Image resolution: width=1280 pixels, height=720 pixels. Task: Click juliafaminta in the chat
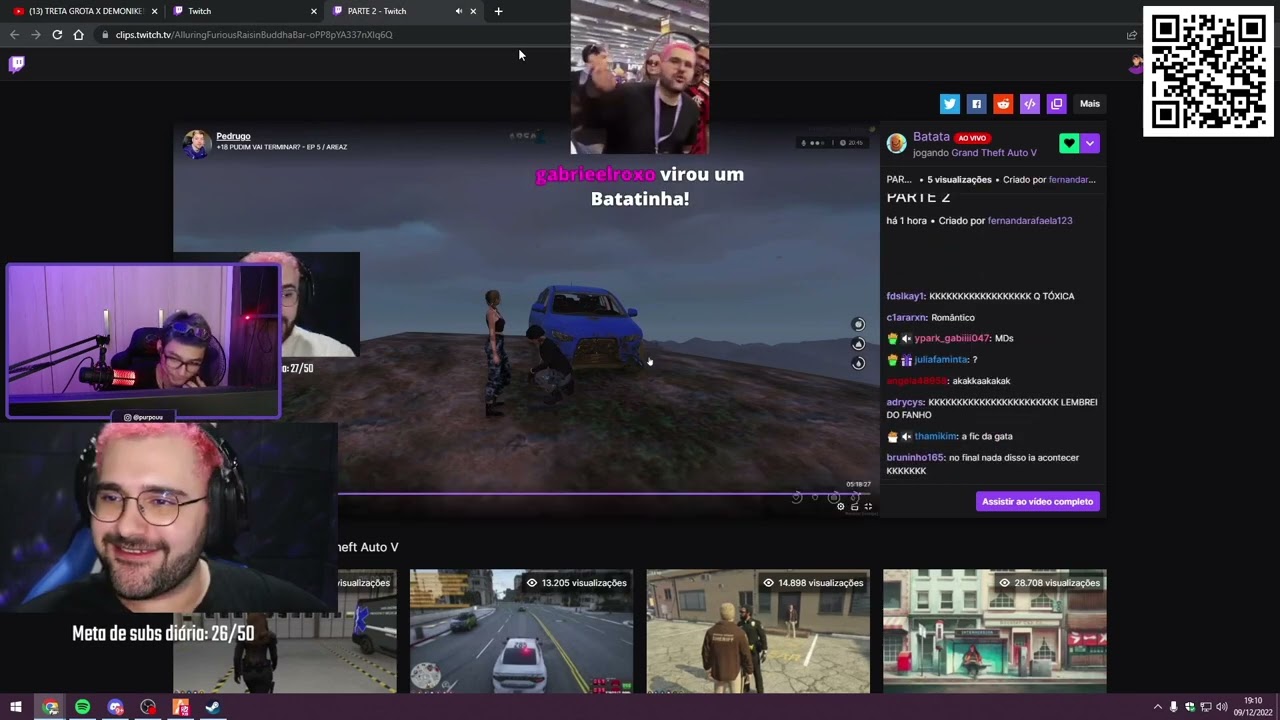(941, 360)
